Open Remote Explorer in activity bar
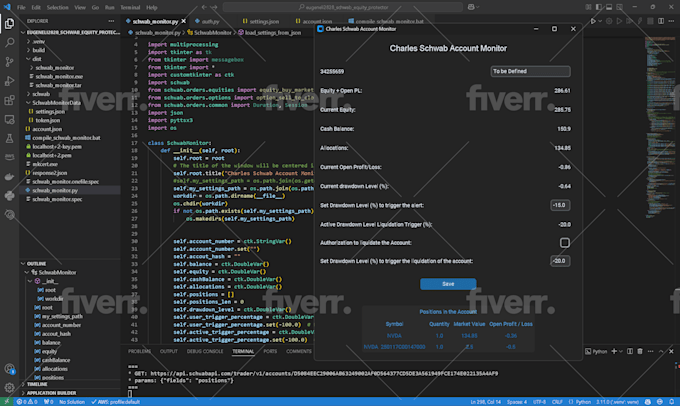 [x=9, y=119]
